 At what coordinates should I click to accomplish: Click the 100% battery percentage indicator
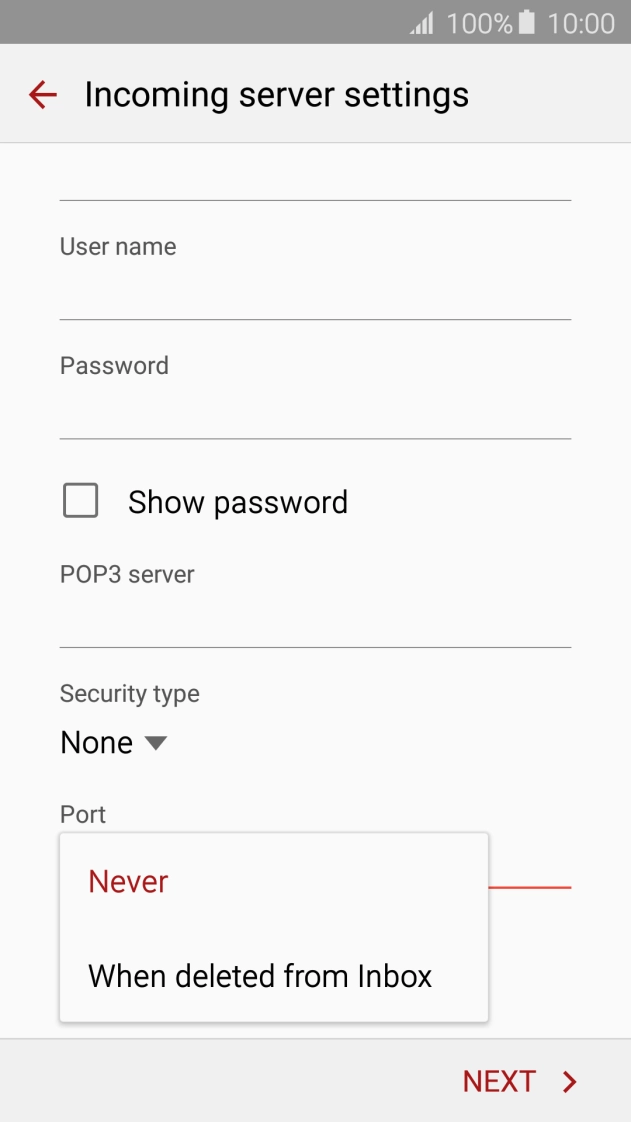click(x=478, y=22)
